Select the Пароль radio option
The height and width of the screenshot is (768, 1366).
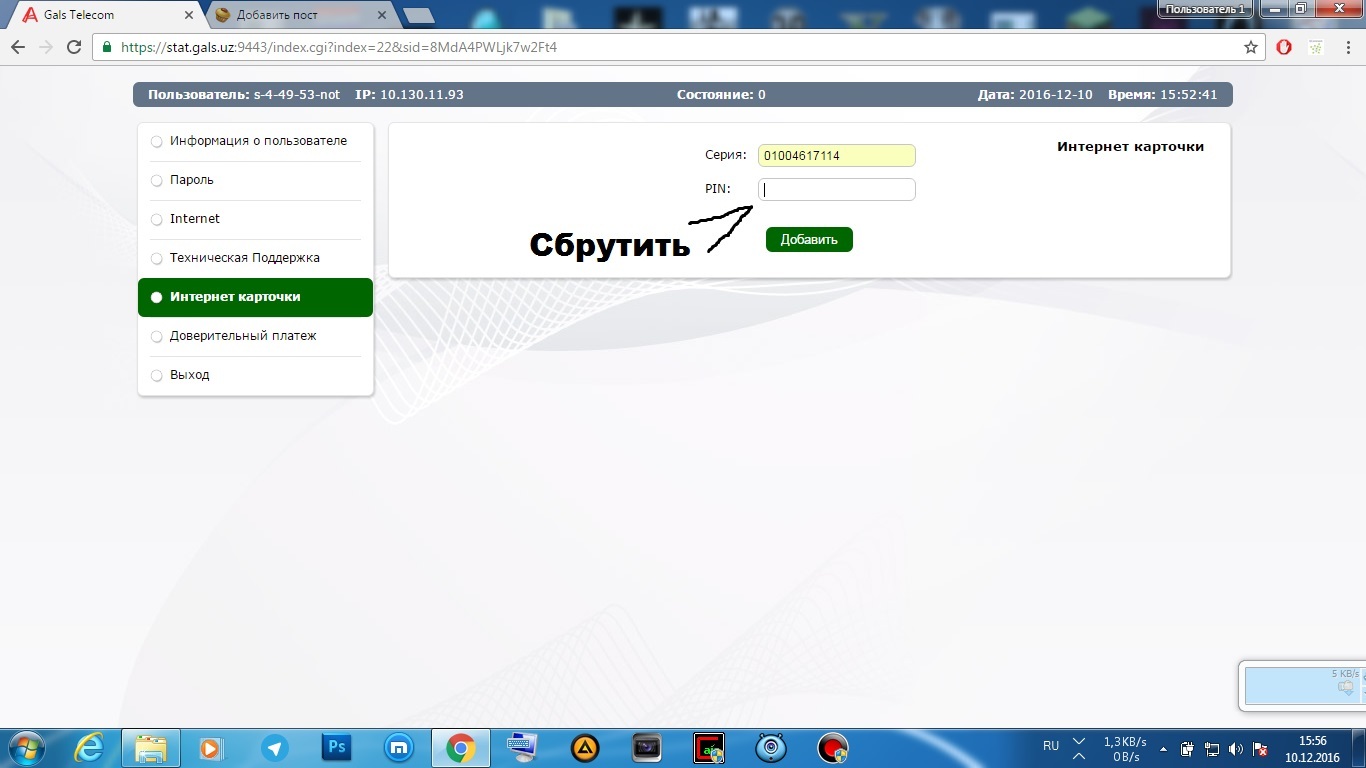coord(156,180)
